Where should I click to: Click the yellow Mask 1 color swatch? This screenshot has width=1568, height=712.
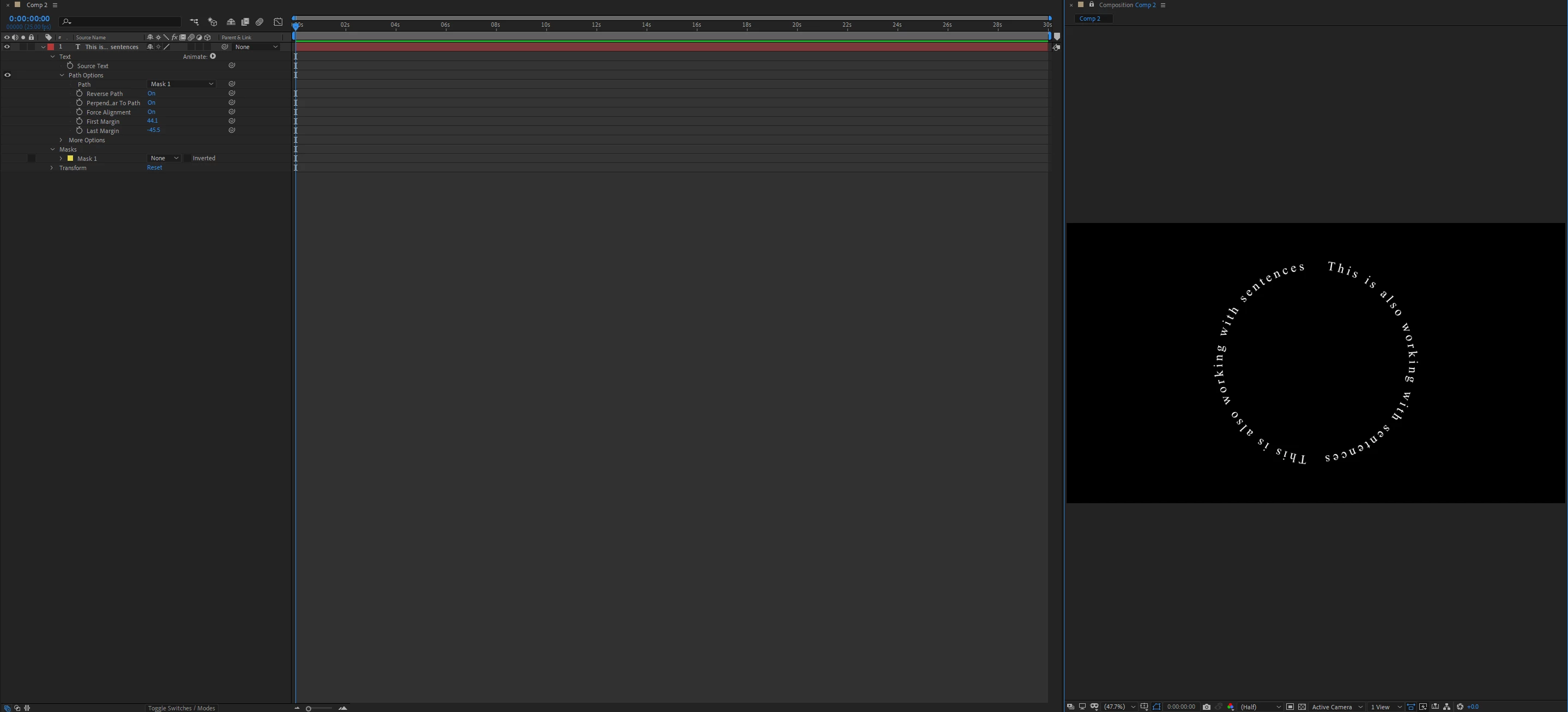pos(70,158)
